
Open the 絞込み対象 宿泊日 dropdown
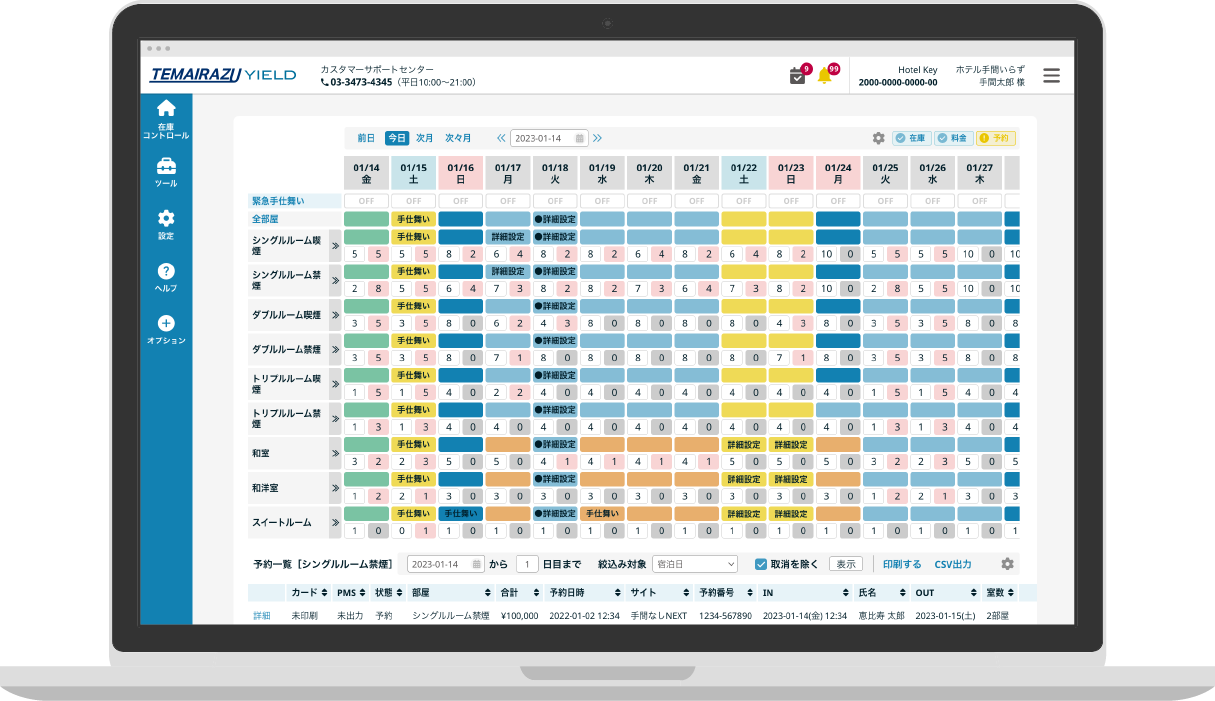pyautogui.click(x=694, y=564)
